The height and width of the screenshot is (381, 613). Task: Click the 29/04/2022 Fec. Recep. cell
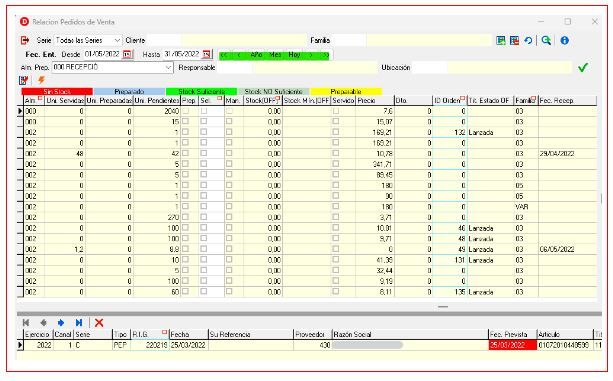coord(567,154)
